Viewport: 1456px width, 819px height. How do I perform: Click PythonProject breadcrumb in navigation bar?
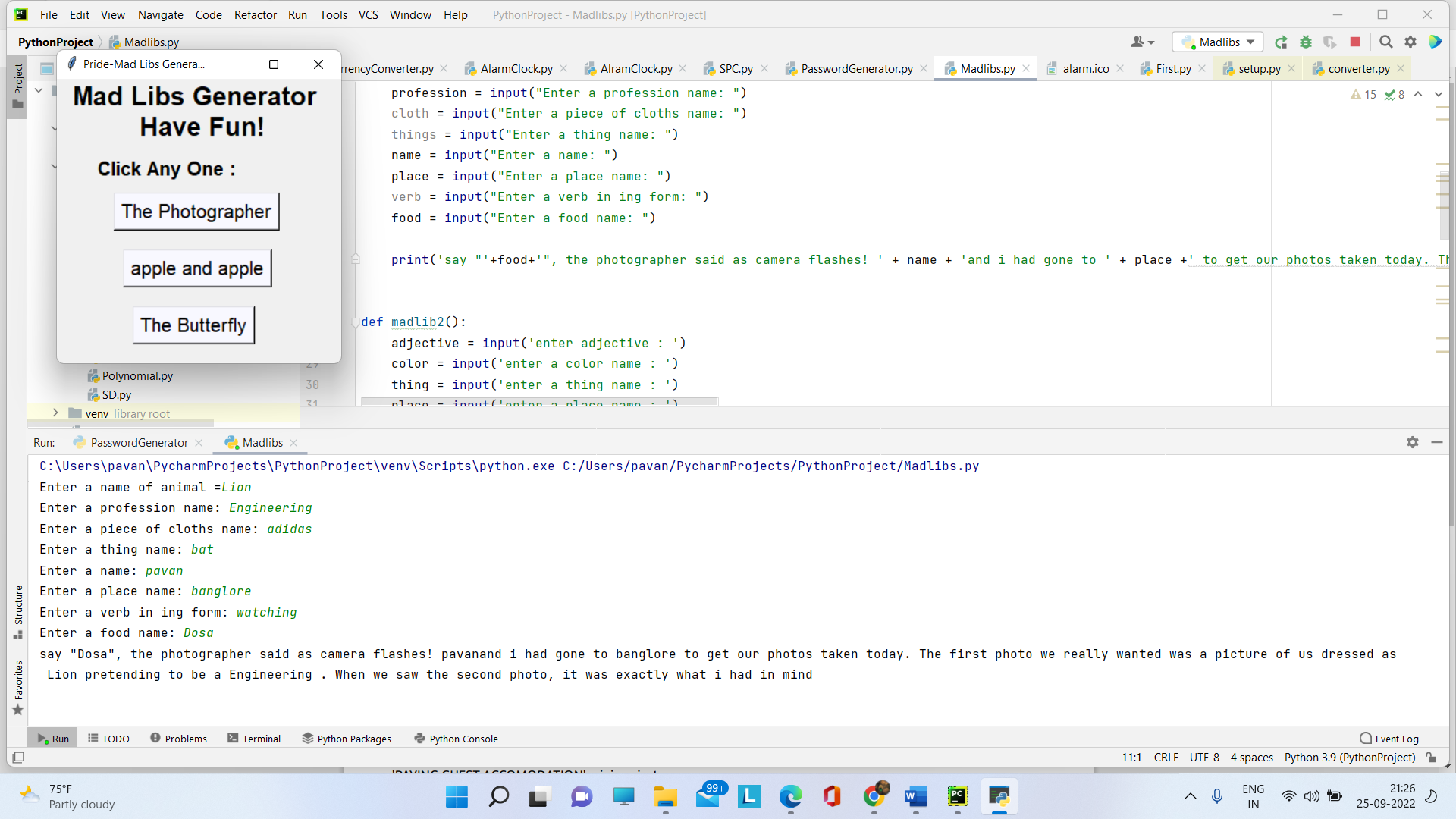pos(55,42)
